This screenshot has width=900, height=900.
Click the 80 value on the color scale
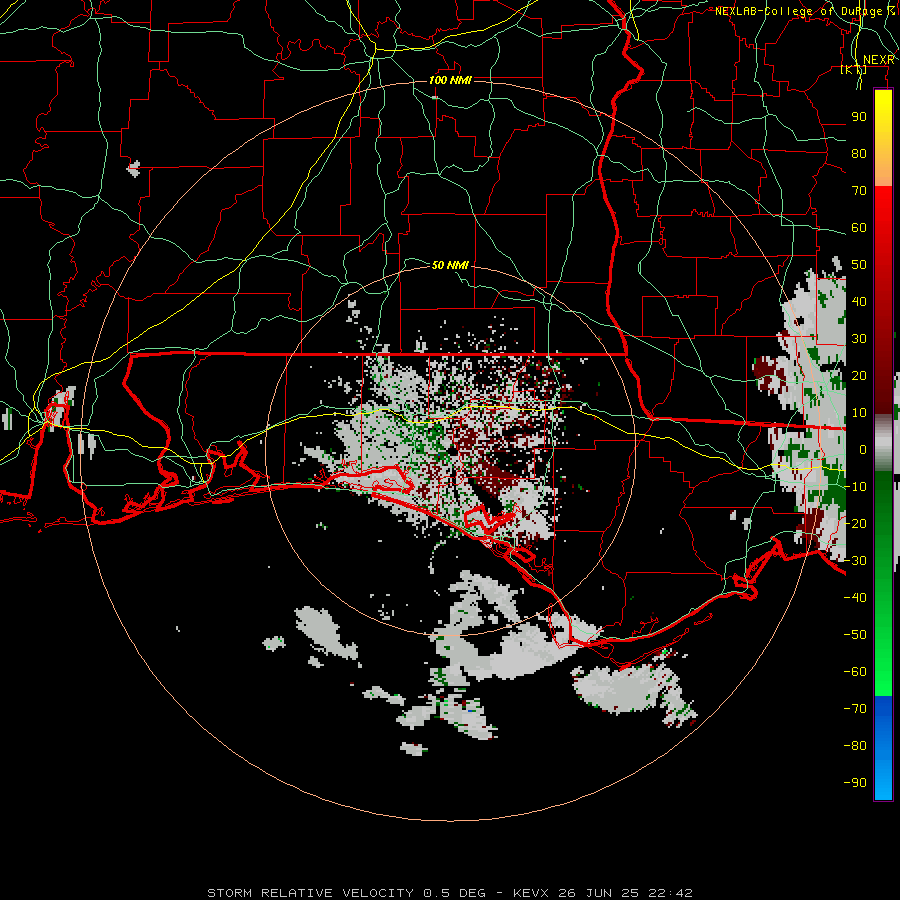click(859, 153)
